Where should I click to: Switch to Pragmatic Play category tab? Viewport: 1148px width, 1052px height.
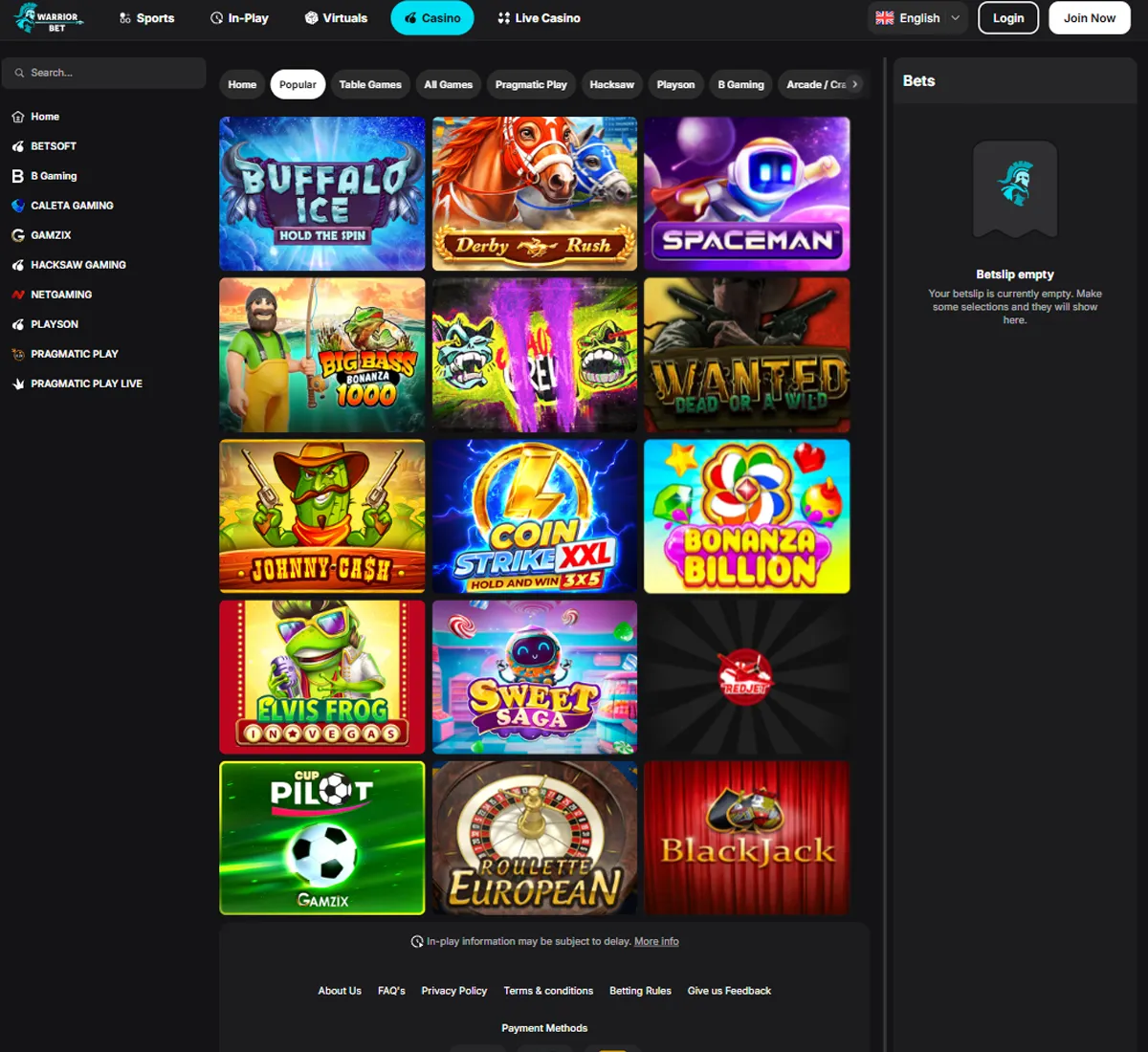tap(531, 84)
